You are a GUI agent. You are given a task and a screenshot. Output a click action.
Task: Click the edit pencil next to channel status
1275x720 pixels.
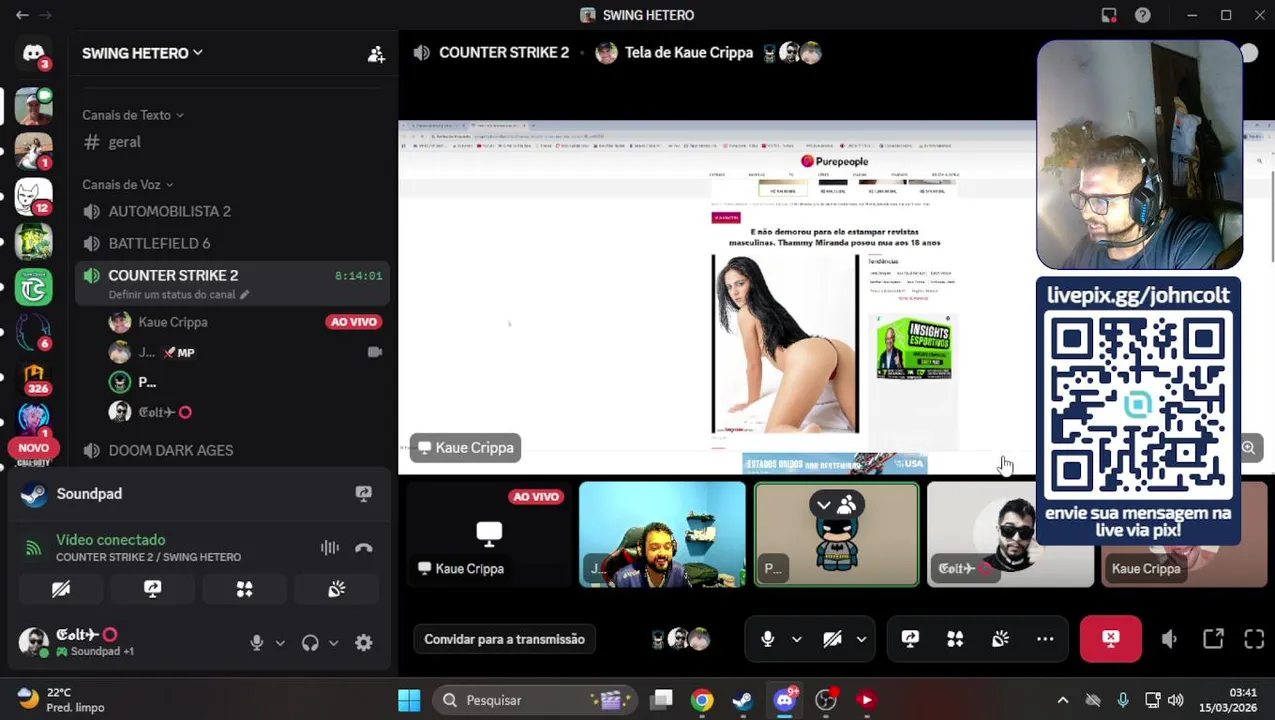click(244, 295)
